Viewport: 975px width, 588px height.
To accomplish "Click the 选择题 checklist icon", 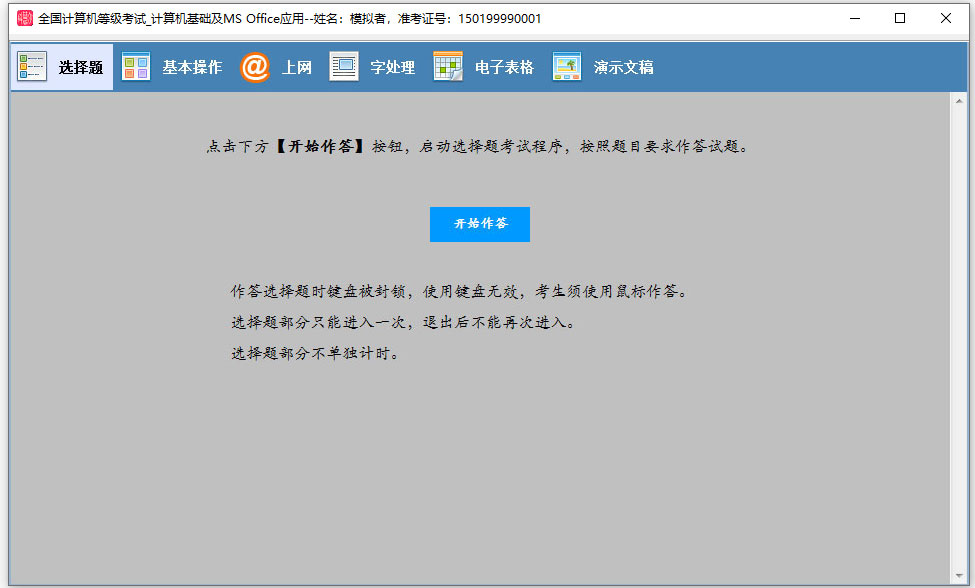I will click(32, 67).
